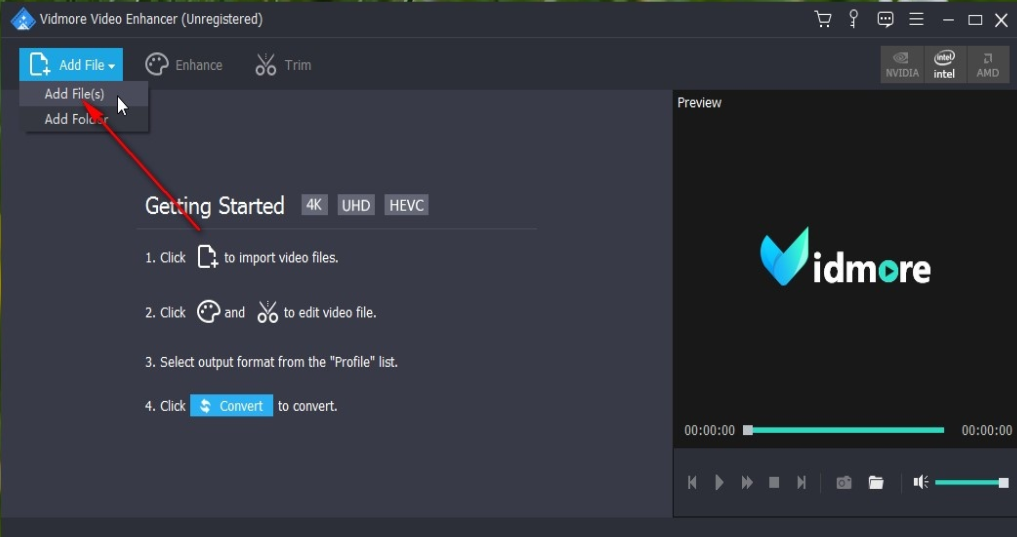Click the 'to convert.' text
Viewport: 1017px width, 537px height.
pos(307,407)
